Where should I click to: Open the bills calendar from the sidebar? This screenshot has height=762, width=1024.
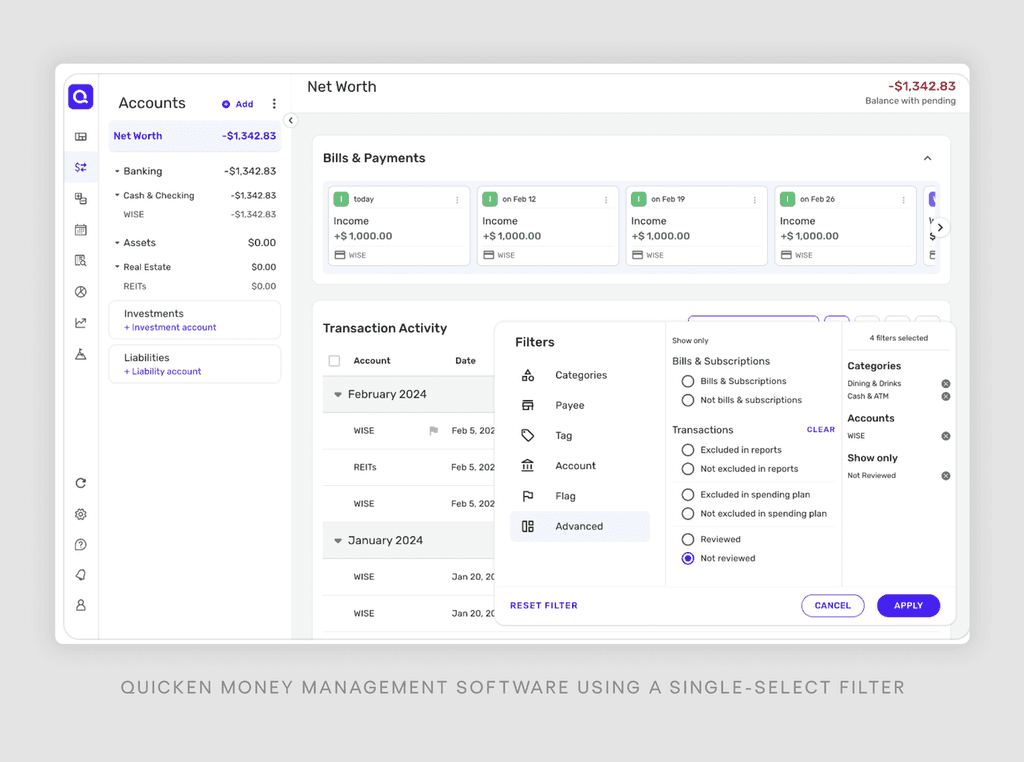tap(81, 230)
